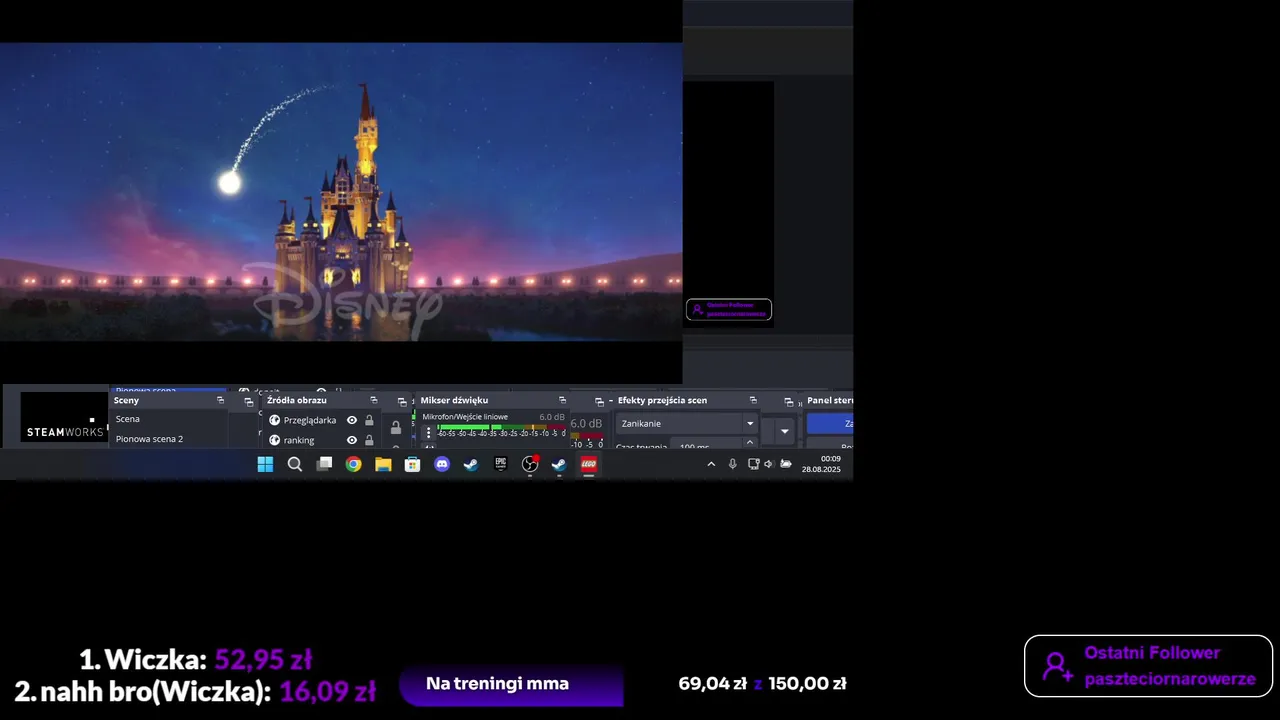Toggle visibility of ranking source
The width and height of the screenshot is (1280, 720).
(352, 440)
